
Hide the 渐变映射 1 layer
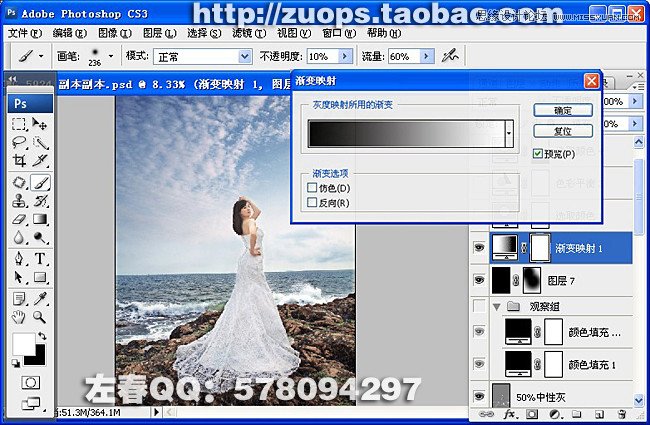click(479, 248)
